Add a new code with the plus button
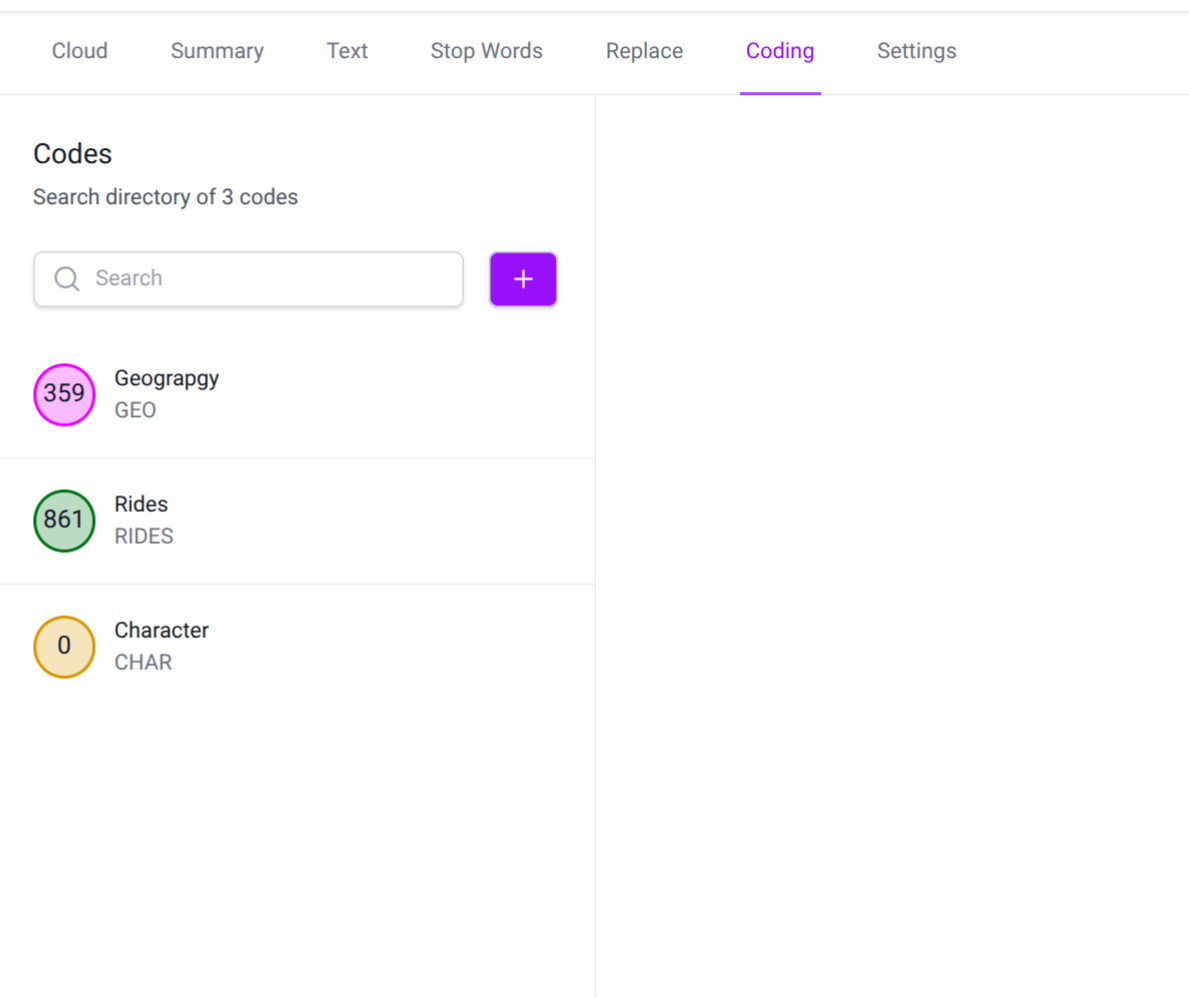Screen dimensions: 1189x998 [x=523, y=279]
